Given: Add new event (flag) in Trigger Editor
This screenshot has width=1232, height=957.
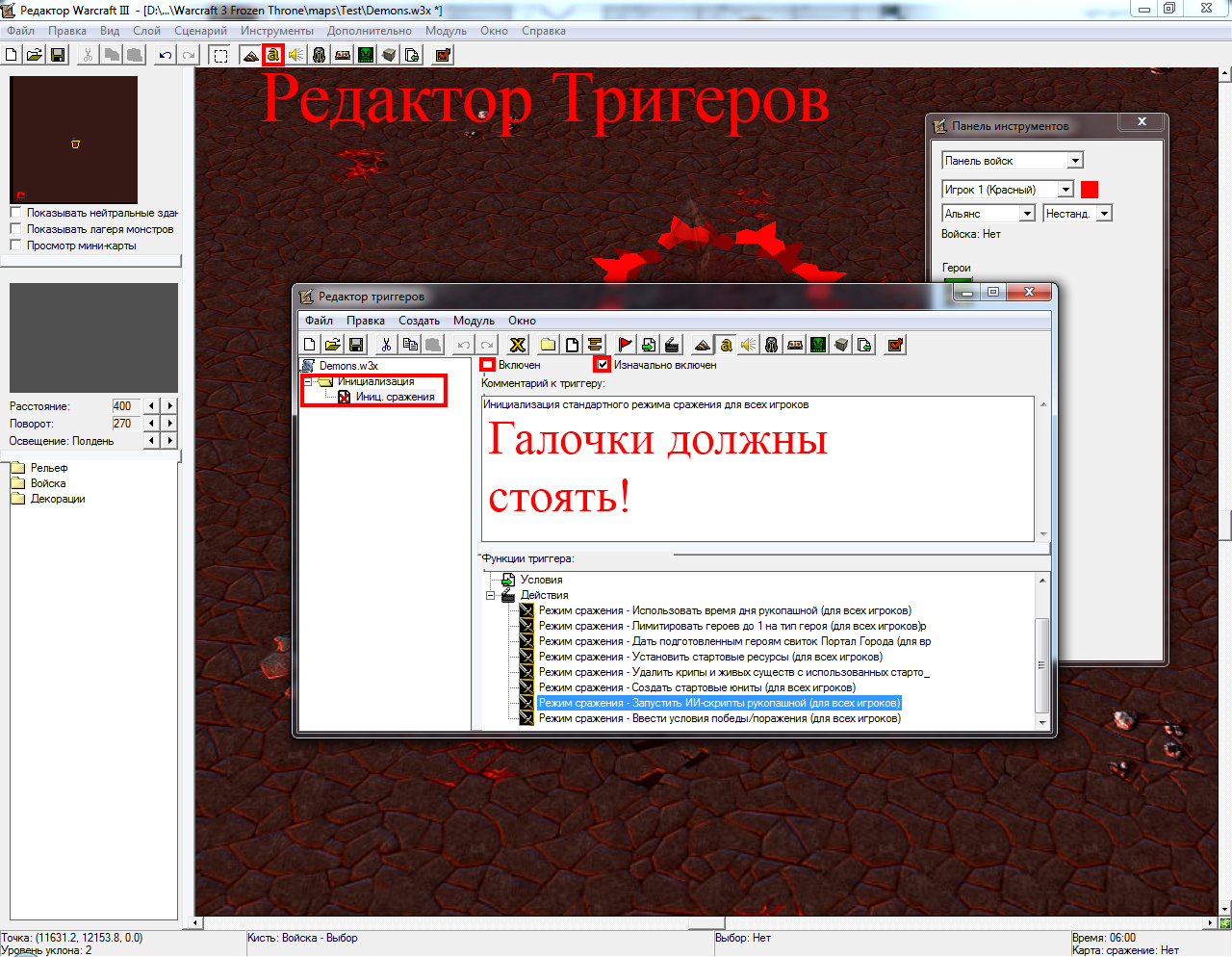Looking at the screenshot, I should click(626, 345).
